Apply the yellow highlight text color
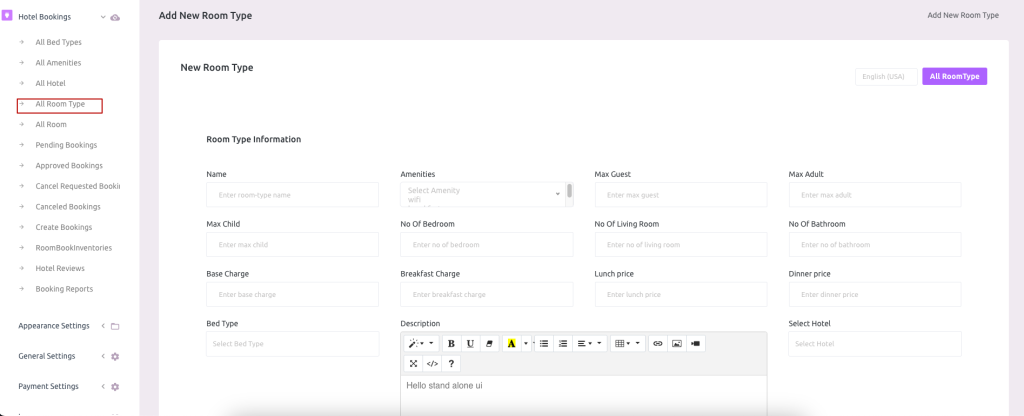 (511, 344)
